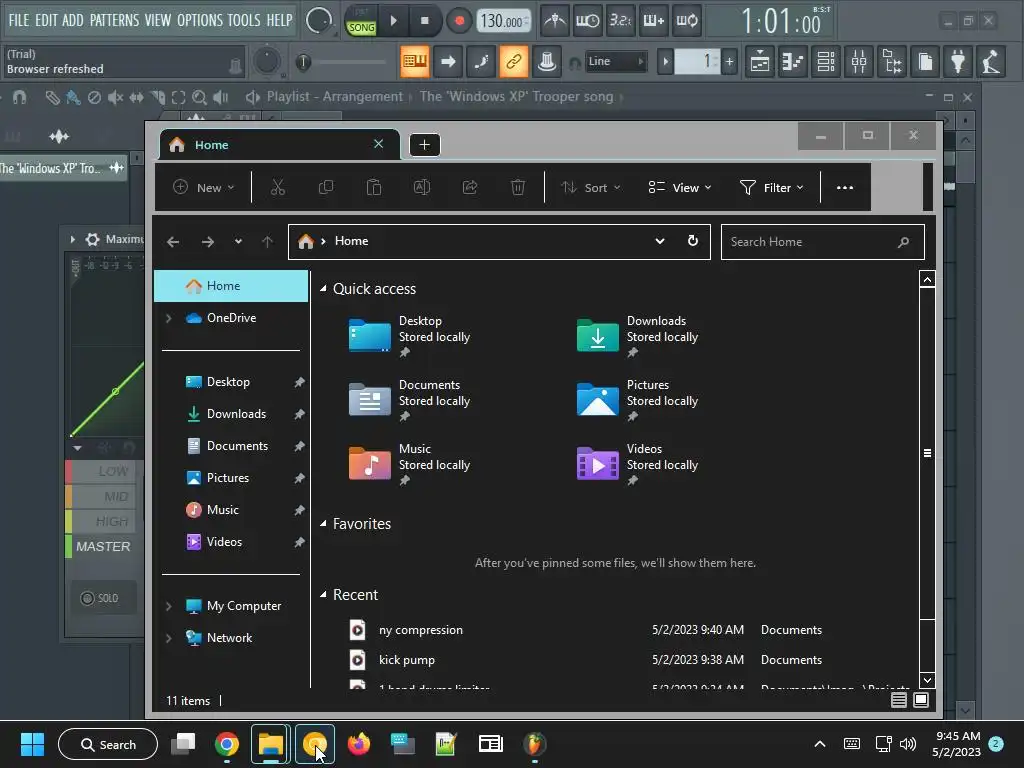Open the View dropdown in File Explorer
Screen dimensions: 1024x768
point(680,187)
